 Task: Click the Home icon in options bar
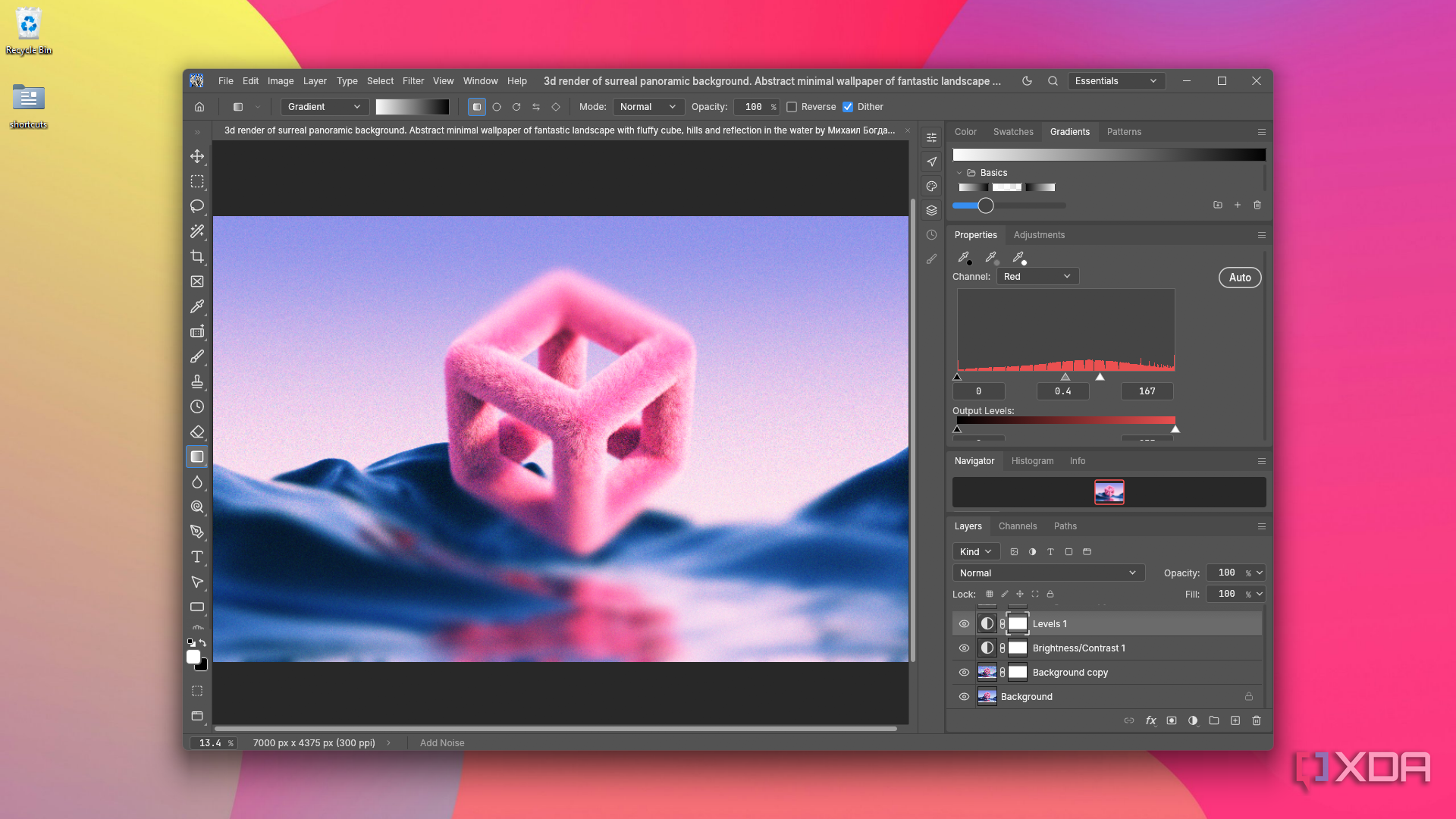199,107
